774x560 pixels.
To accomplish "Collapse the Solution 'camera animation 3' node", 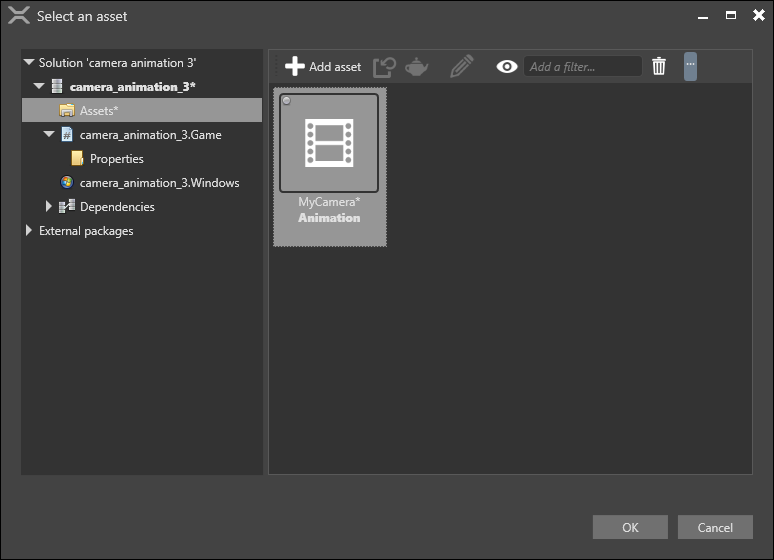I will click(29, 63).
